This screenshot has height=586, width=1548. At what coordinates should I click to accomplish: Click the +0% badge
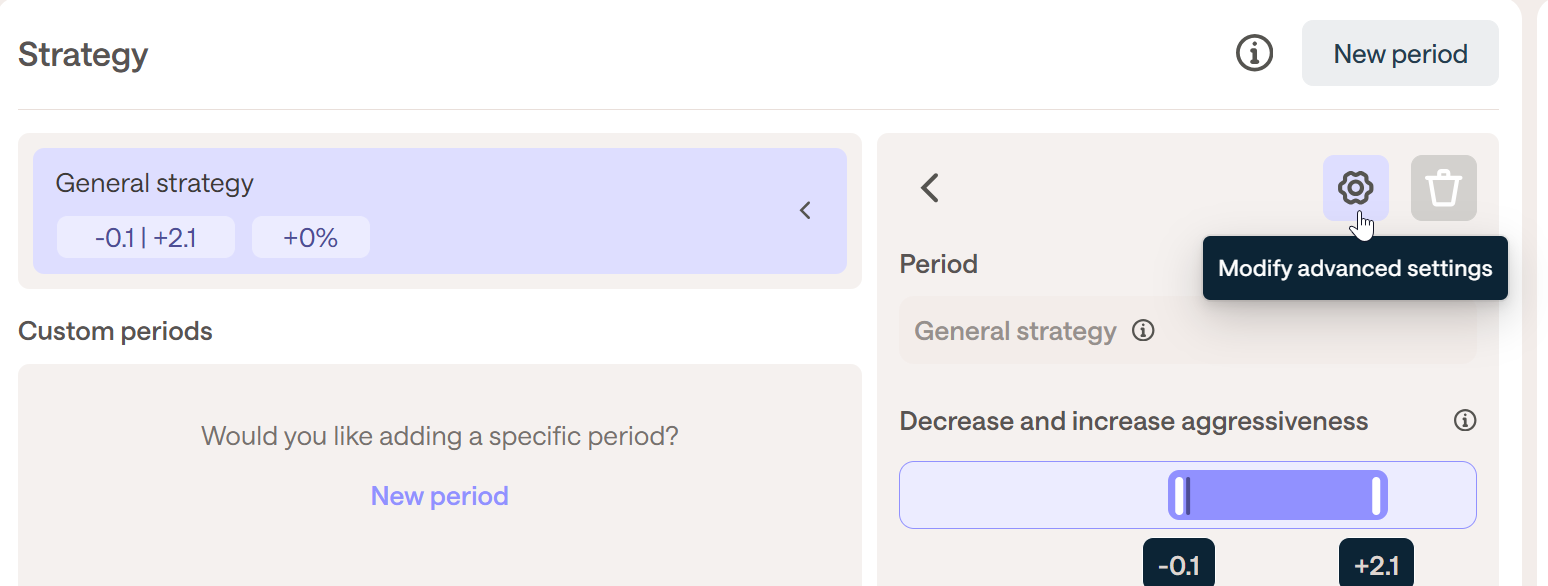[x=310, y=238]
